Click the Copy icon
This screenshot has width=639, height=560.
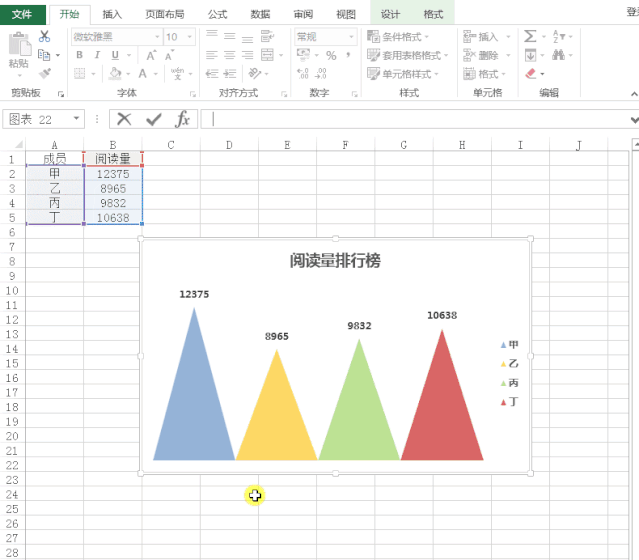point(44,55)
